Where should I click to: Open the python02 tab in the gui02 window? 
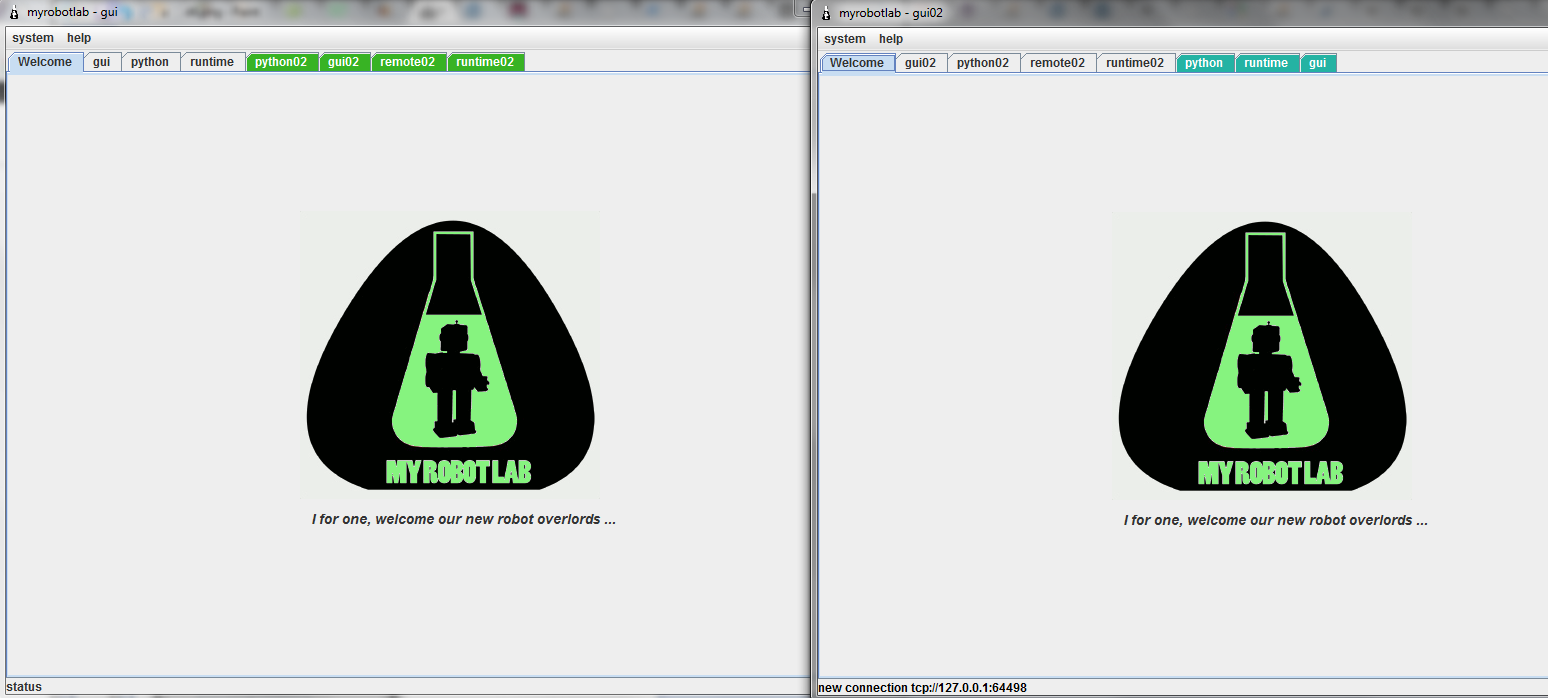[x=983, y=63]
